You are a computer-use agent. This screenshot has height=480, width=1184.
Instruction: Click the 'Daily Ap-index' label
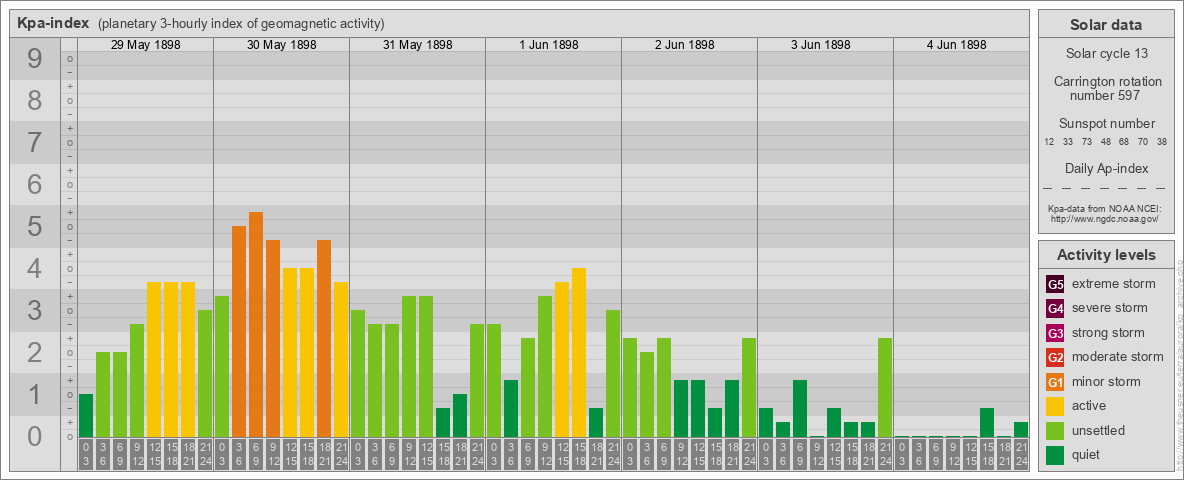(1106, 168)
